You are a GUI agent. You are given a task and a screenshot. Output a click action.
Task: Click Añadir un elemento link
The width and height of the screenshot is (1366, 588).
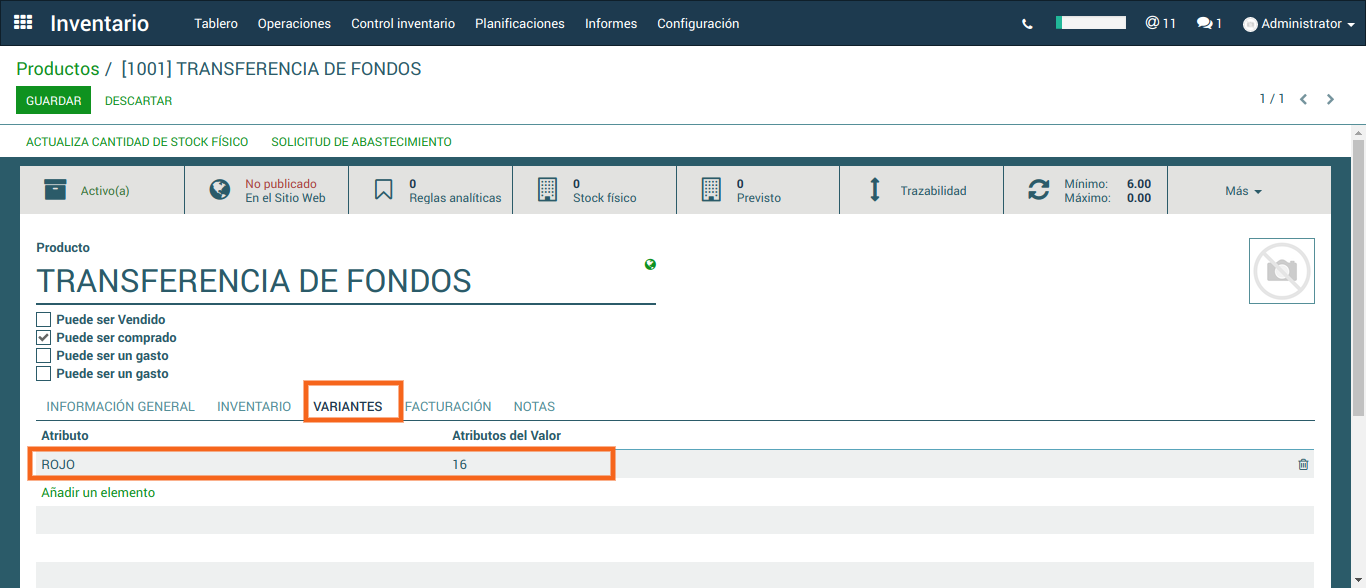point(98,493)
